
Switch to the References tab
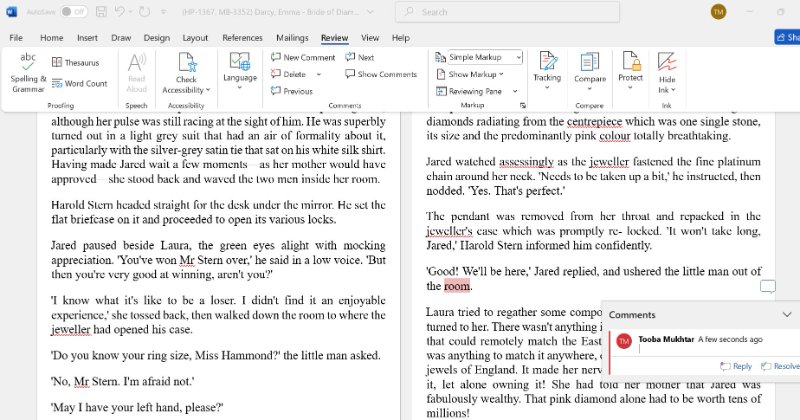(242, 38)
